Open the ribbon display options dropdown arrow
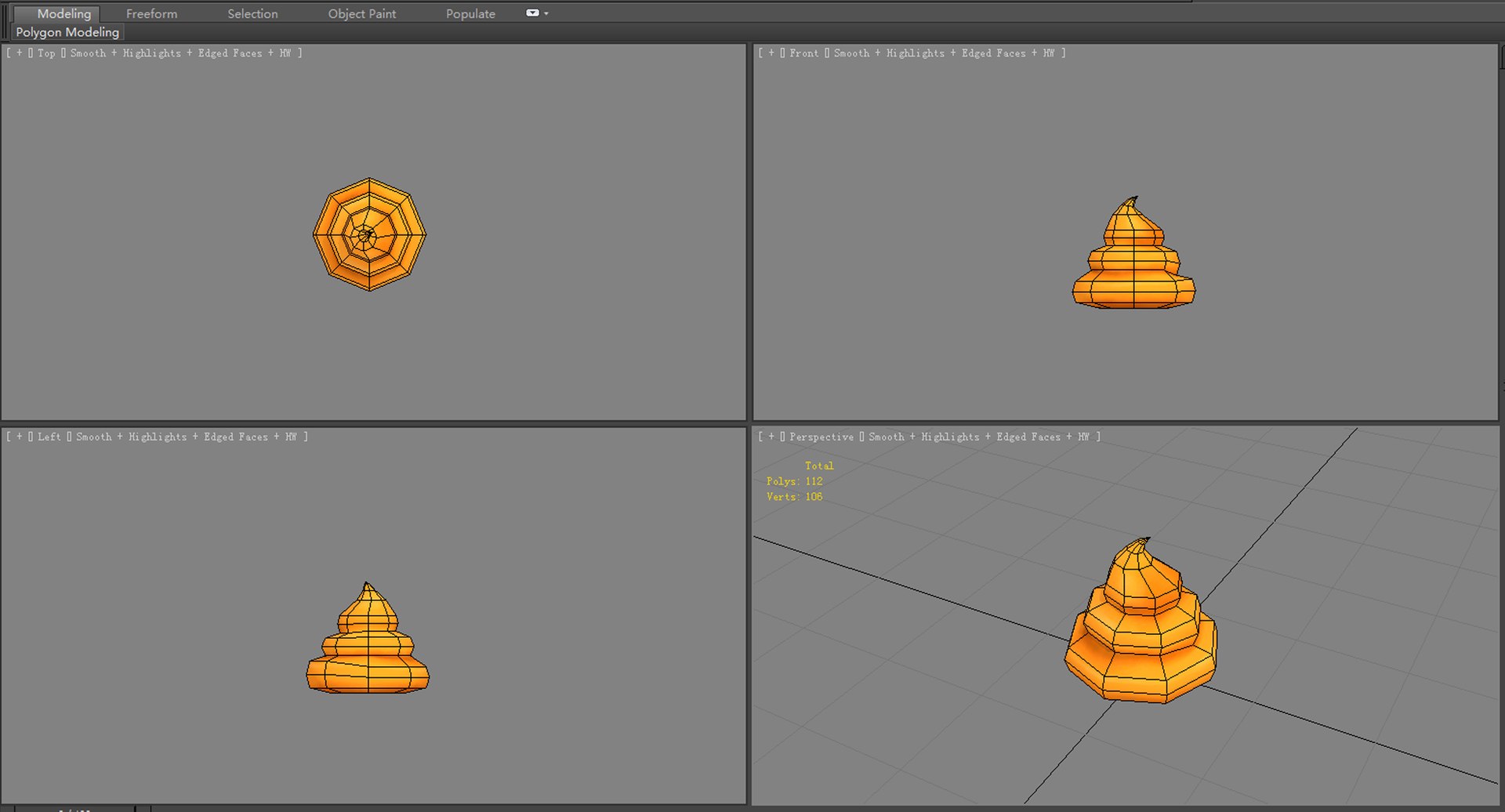 pyautogui.click(x=546, y=13)
